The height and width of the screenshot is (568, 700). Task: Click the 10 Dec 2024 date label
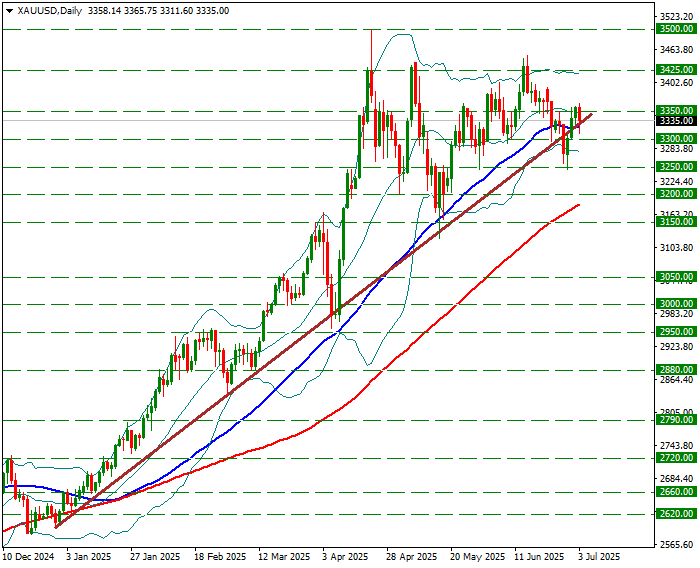click(29, 557)
